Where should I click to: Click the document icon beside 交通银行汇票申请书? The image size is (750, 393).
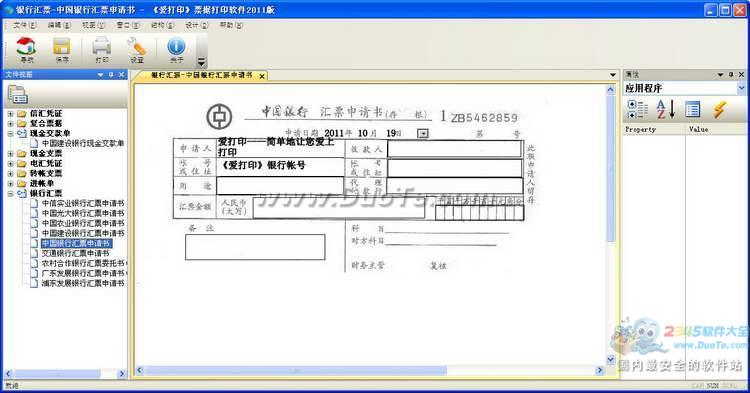pos(34,253)
